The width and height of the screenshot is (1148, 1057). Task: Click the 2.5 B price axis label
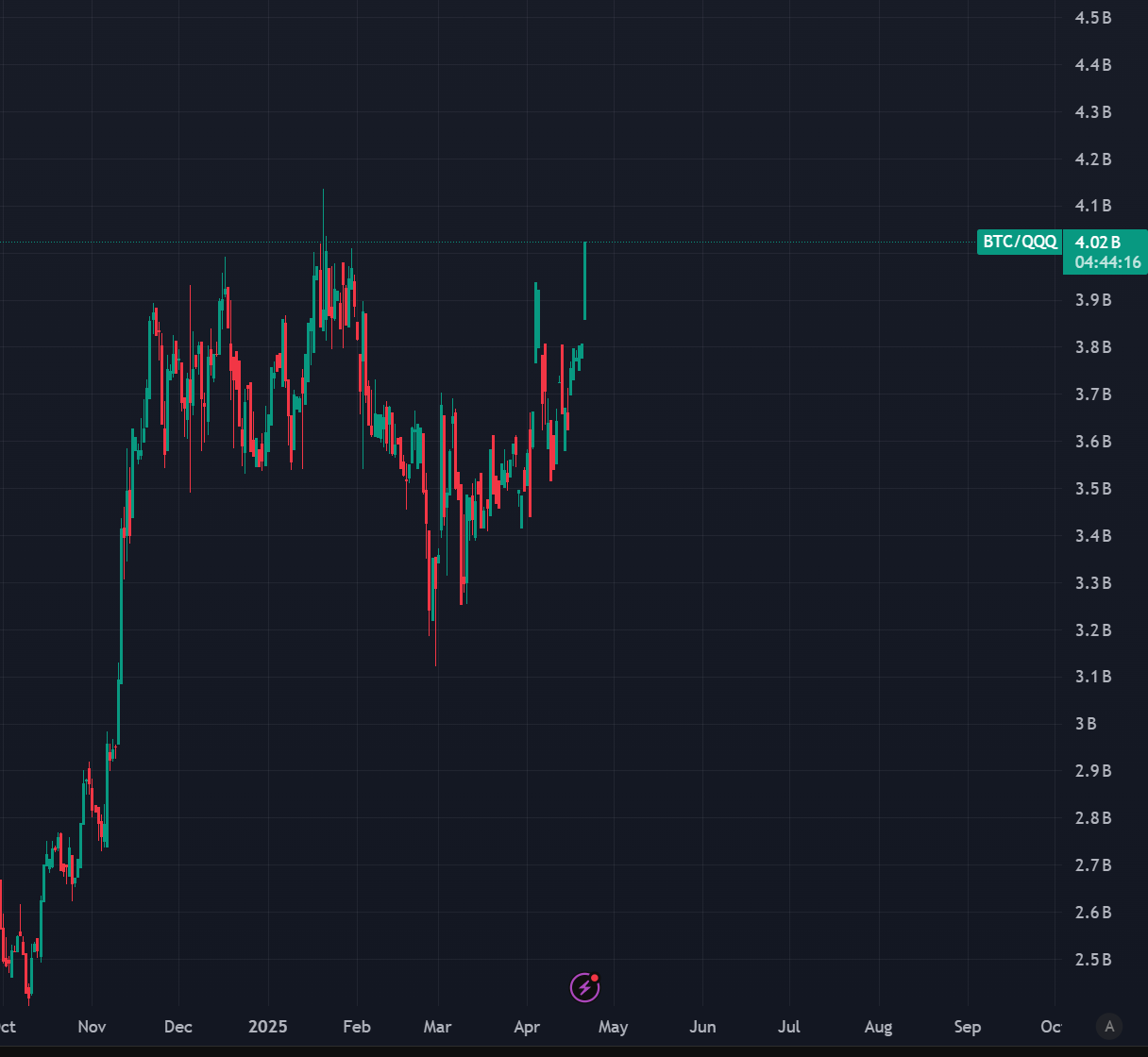pyautogui.click(x=1093, y=959)
